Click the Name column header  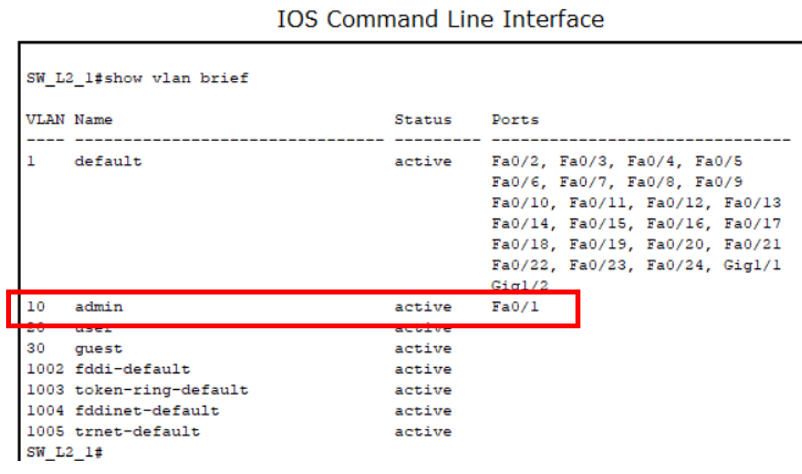[93, 120]
